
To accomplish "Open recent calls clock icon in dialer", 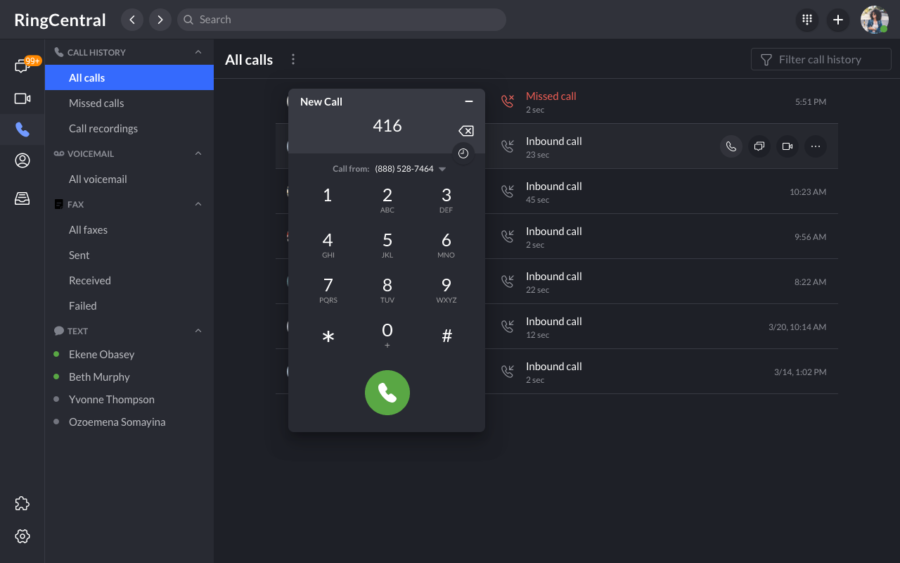I will (463, 153).
